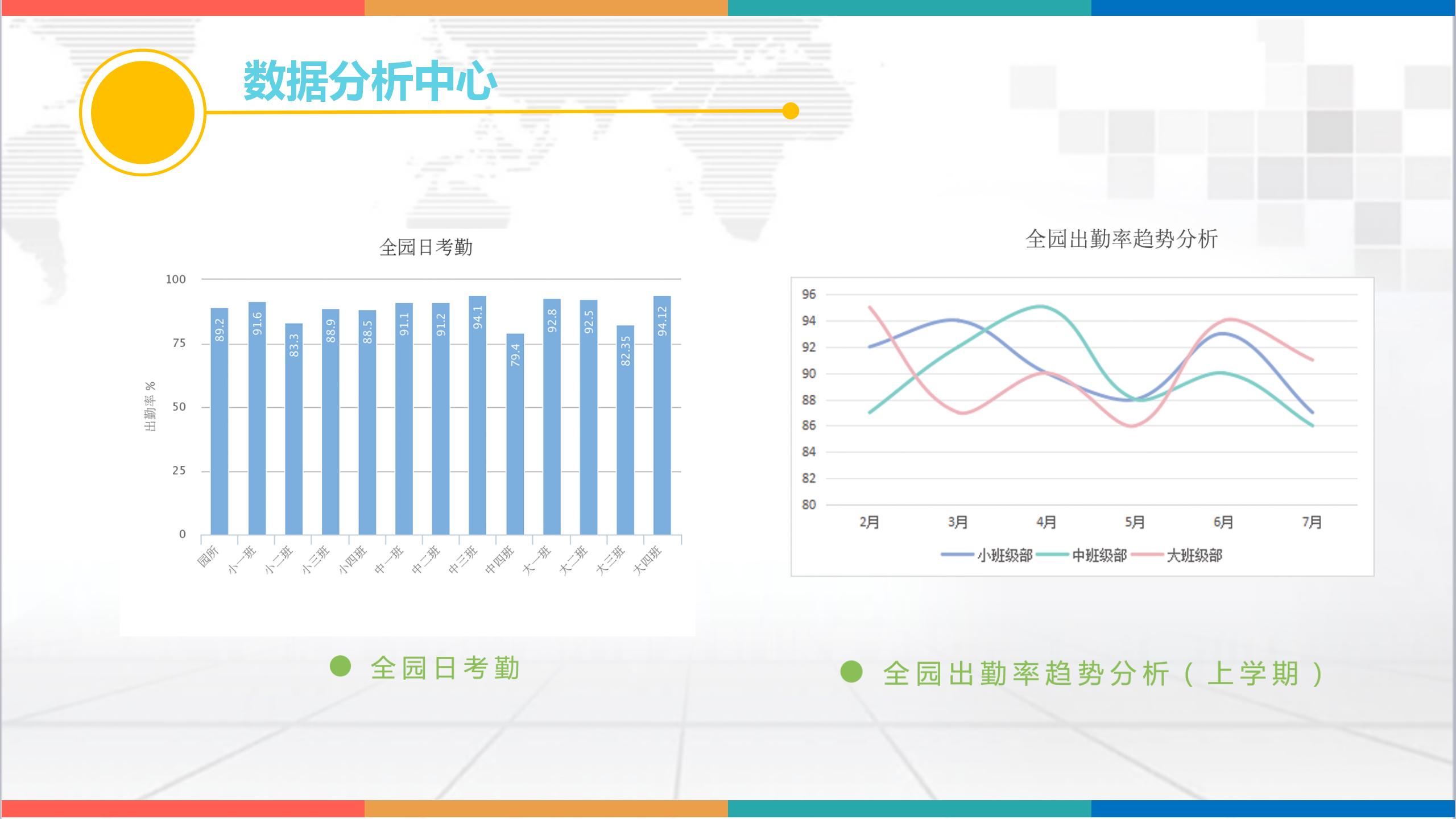Viewport: 1456px width, 819px height.
Task: Click the 数据分析中心 heading
Action: pos(370,81)
